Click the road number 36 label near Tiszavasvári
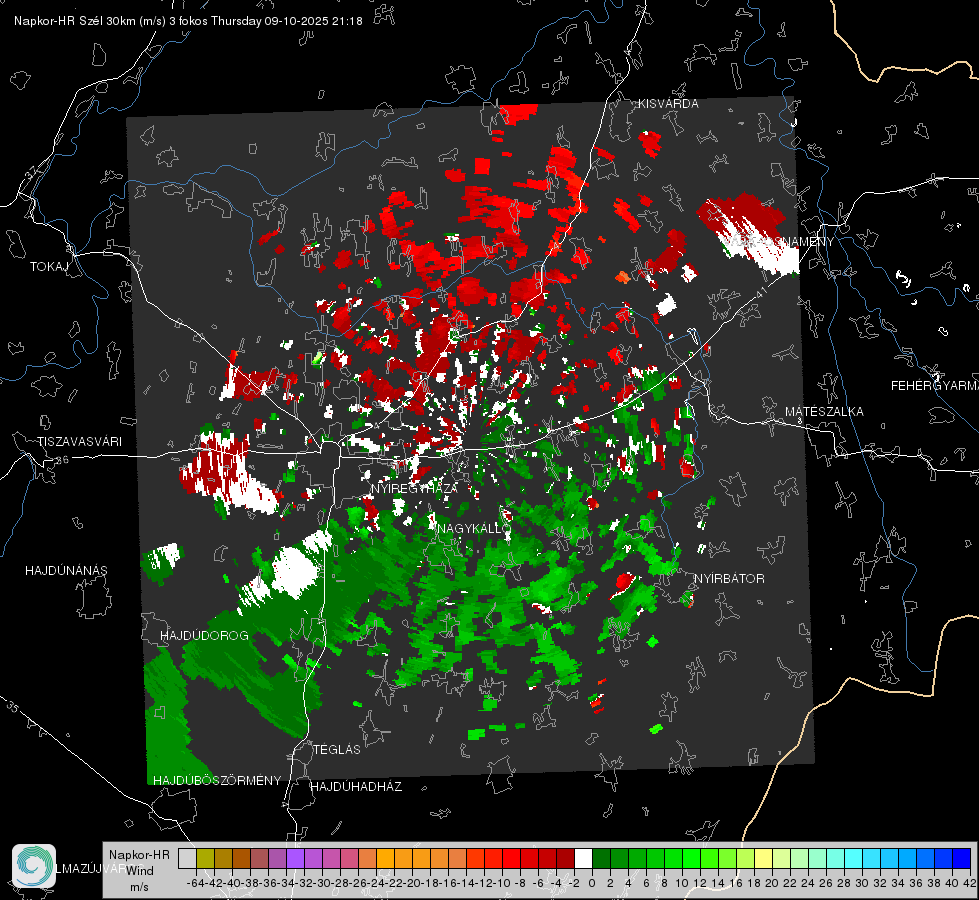Viewport: 979px width, 900px height. (x=62, y=459)
